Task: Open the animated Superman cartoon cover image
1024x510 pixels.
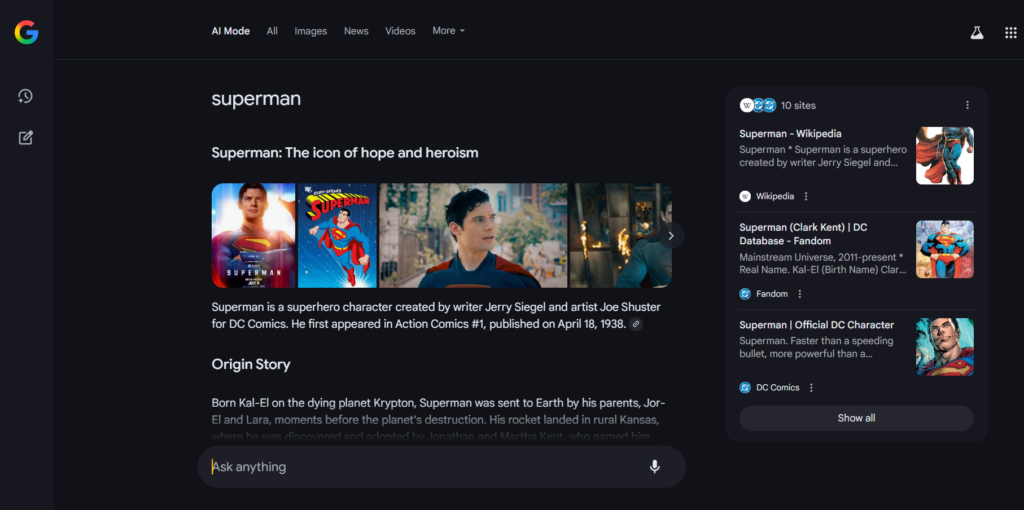Action: point(337,235)
